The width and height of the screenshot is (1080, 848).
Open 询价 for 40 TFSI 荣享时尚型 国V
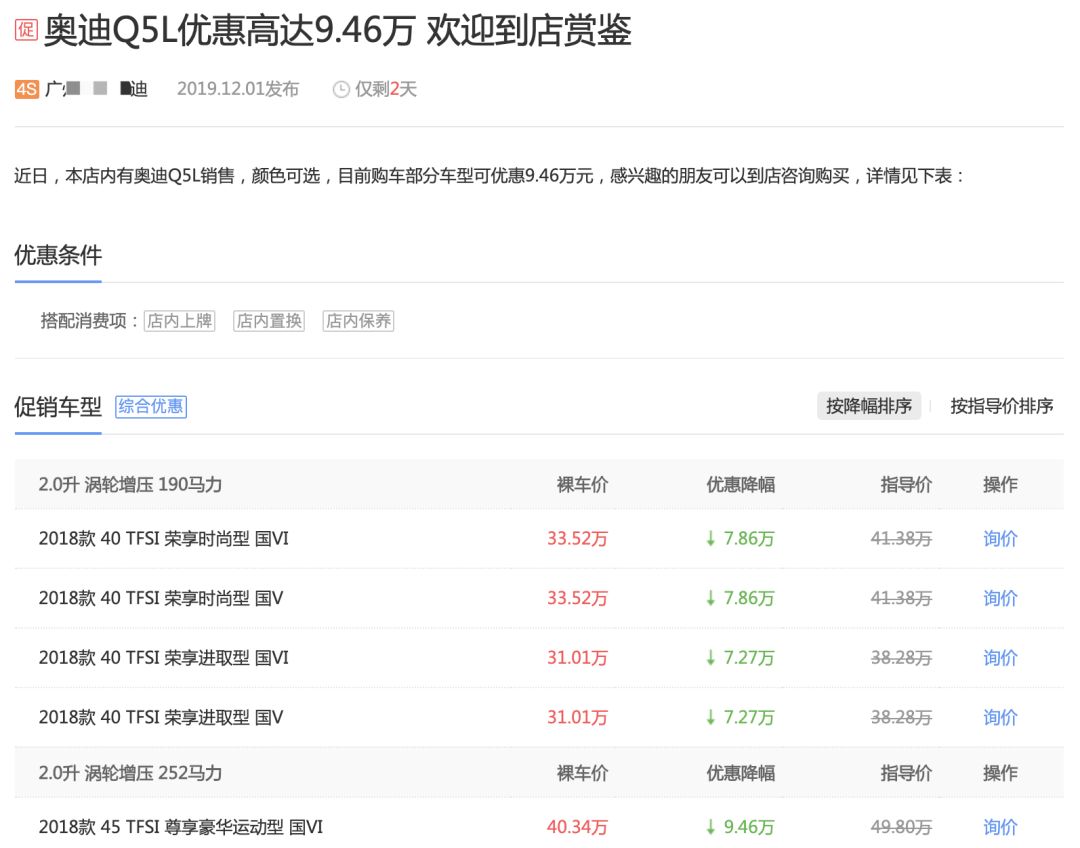(1000, 598)
